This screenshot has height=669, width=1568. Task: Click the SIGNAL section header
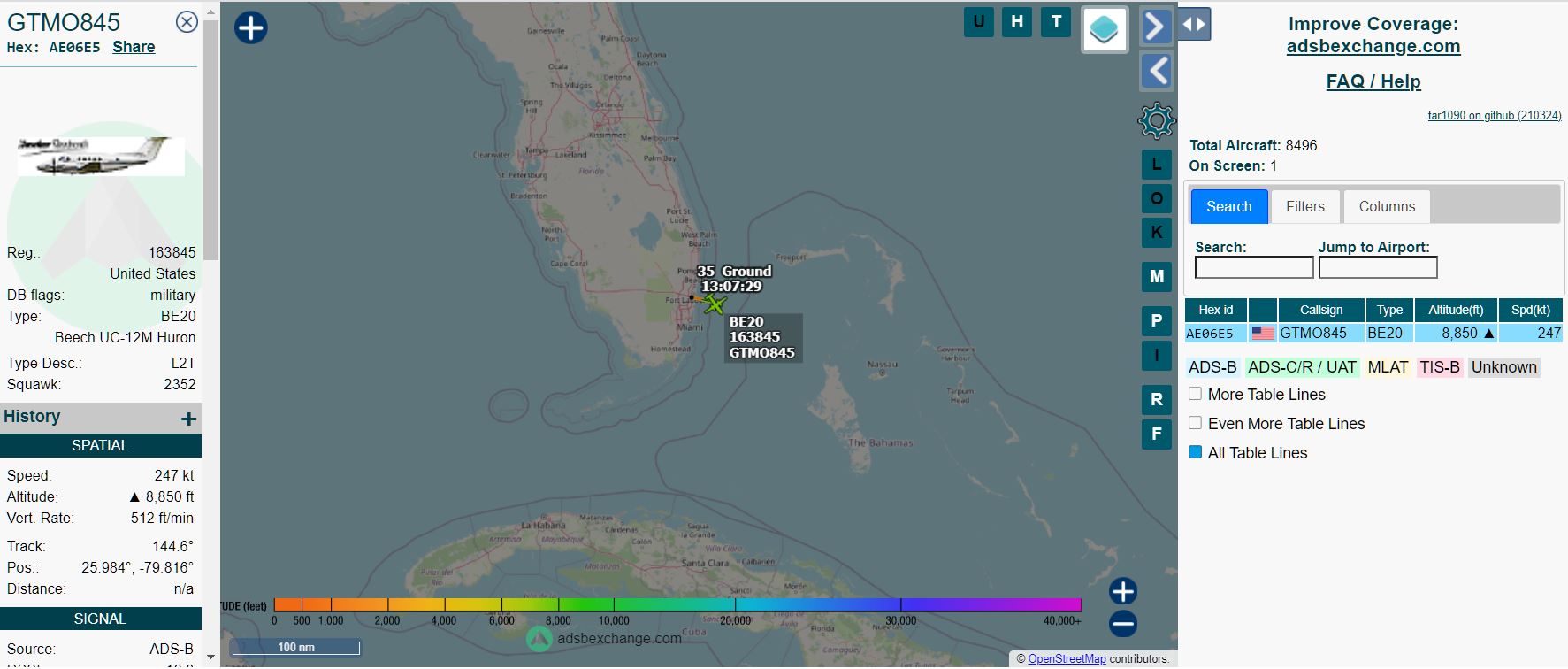pyautogui.click(x=101, y=619)
